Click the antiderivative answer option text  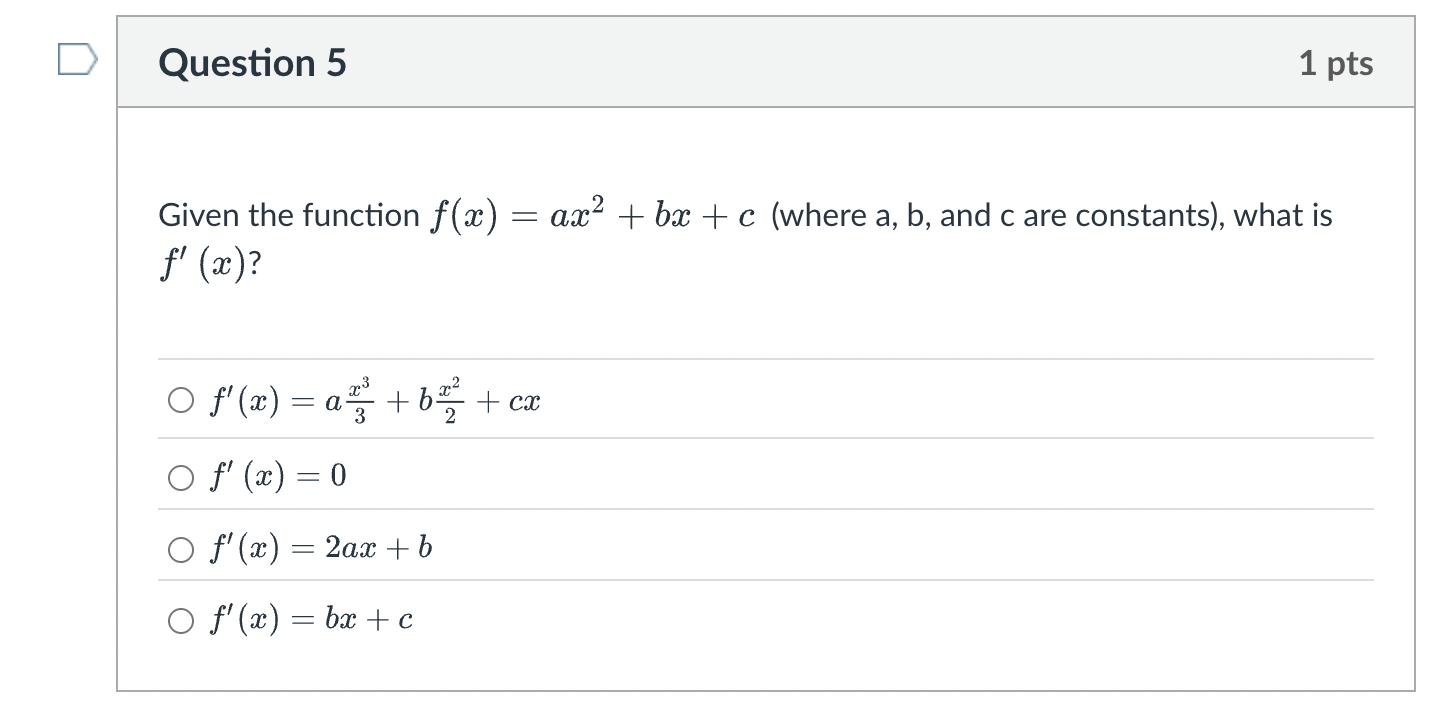[x=375, y=399]
